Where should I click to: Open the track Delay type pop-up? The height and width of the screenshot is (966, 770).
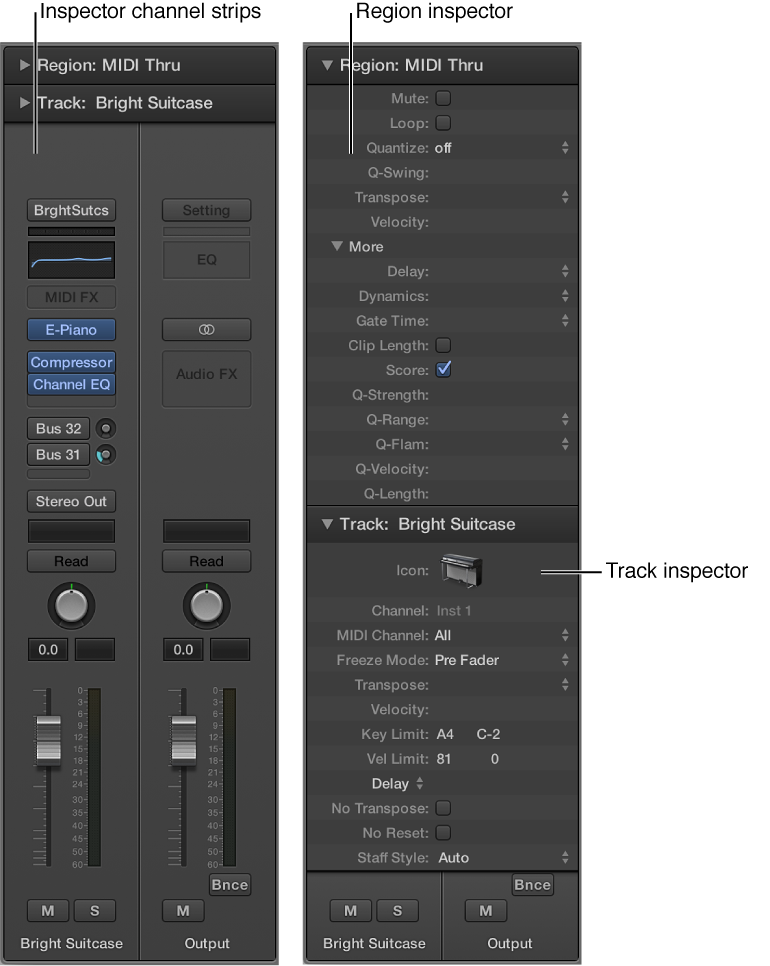(397, 784)
